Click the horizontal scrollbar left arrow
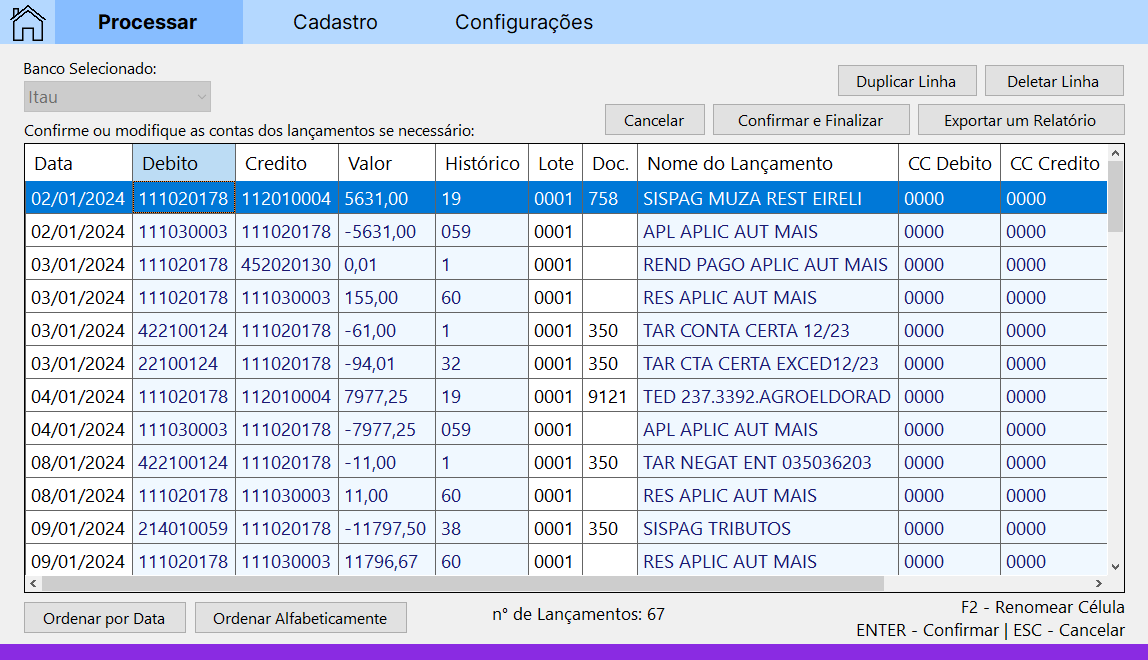Screen dimensions: 1148x660 [33, 583]
